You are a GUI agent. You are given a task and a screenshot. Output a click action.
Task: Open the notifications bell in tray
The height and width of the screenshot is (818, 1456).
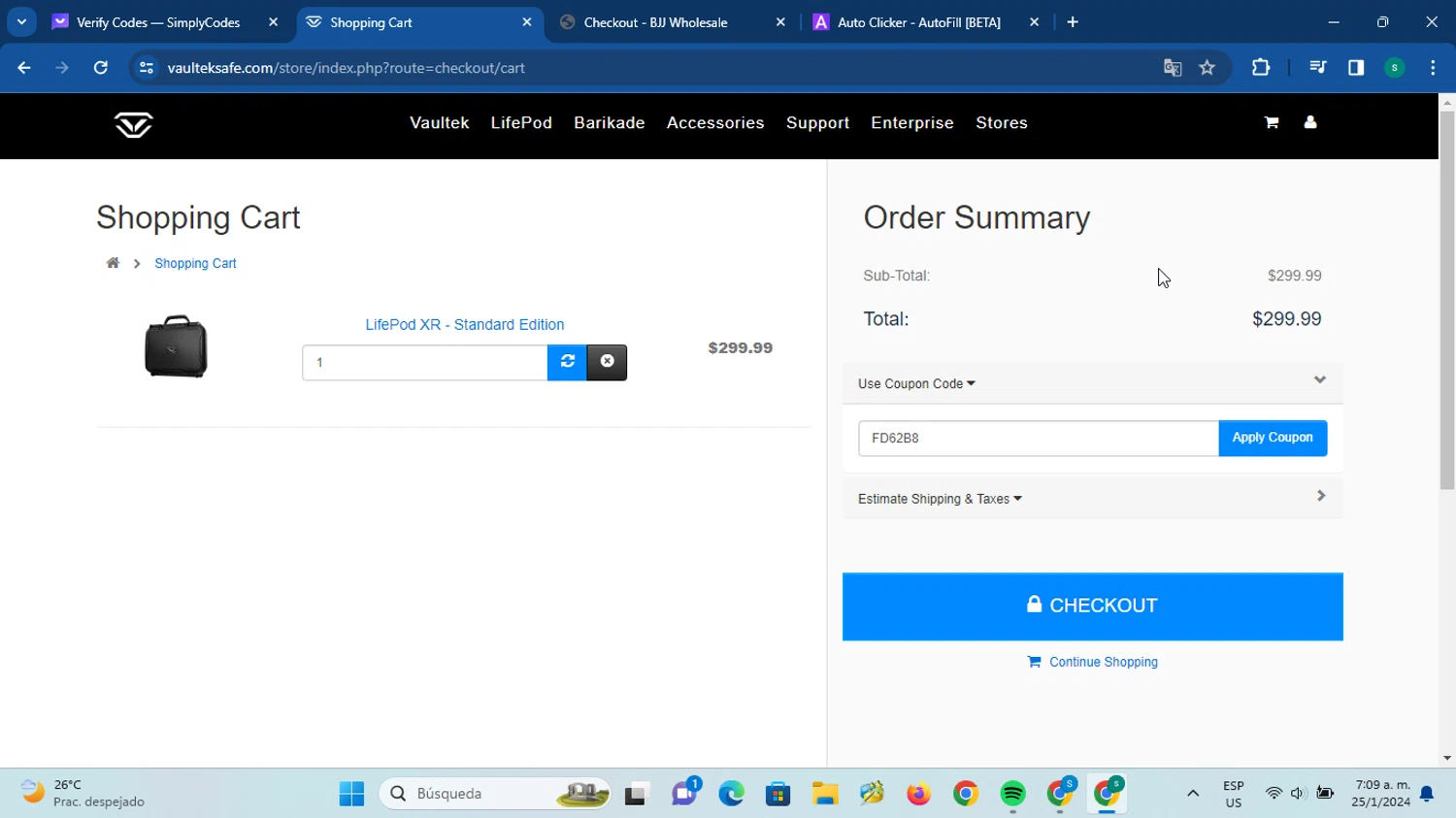click(x=1427, y=794)
